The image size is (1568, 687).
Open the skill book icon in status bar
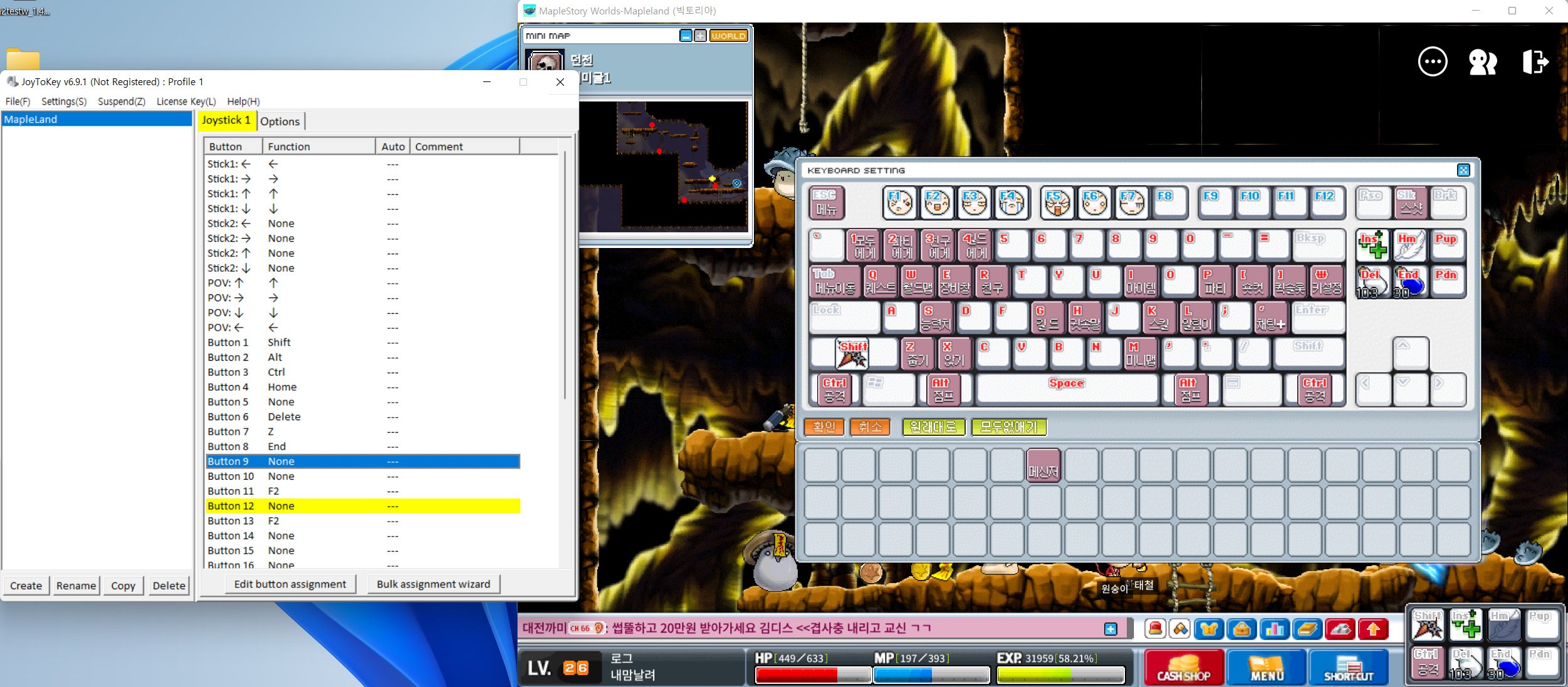coord(1307,629)
